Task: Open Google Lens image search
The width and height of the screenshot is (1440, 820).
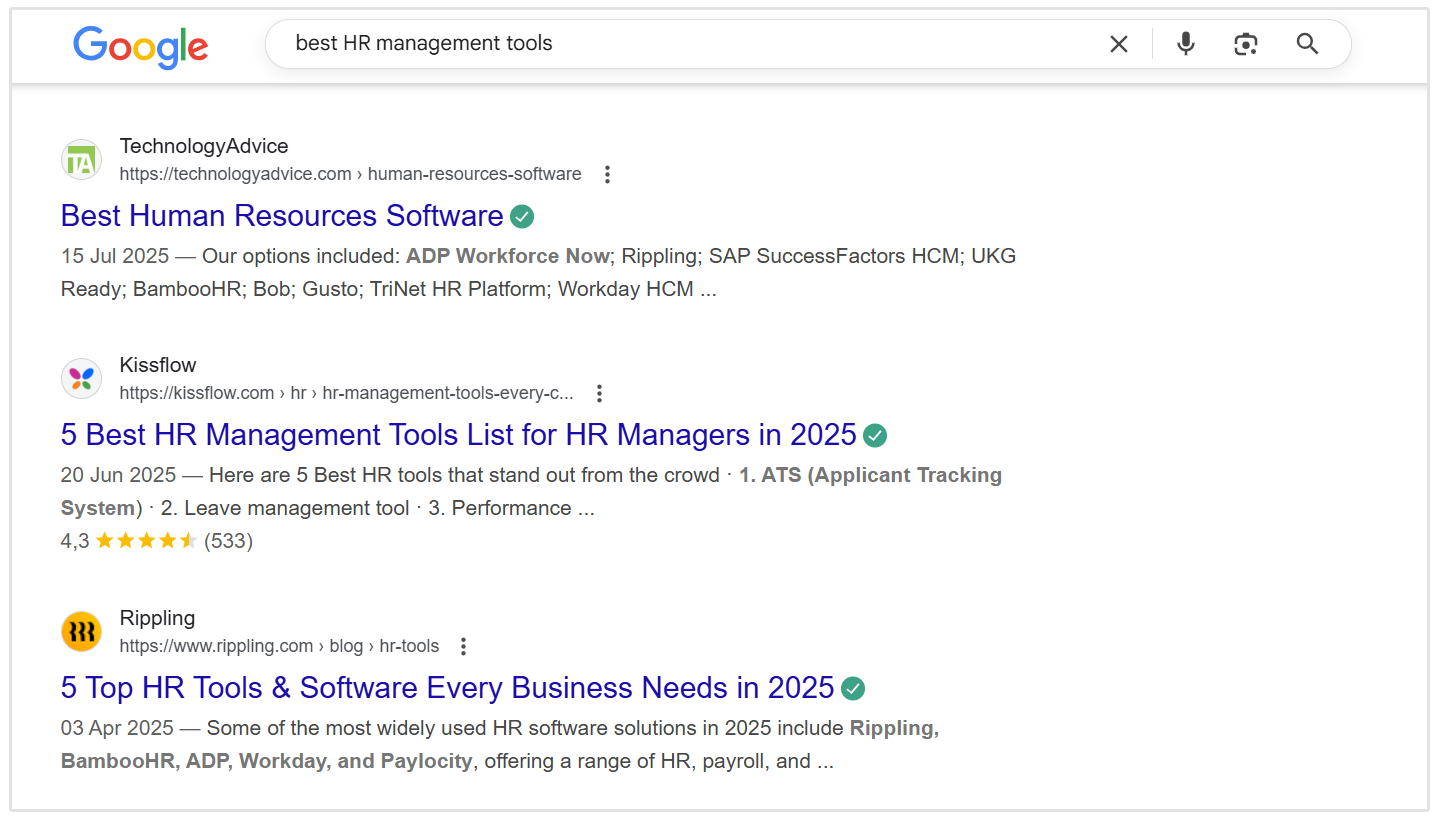Action: [1245, 44]
